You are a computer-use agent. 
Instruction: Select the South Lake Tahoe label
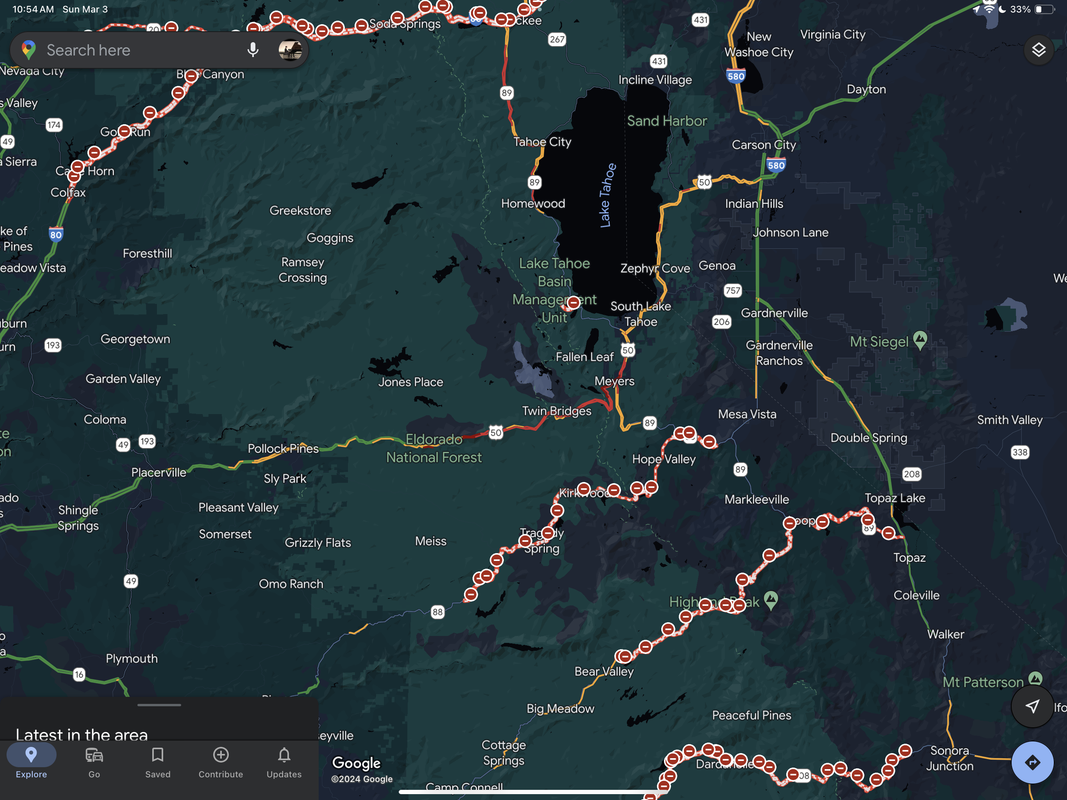[x=640, y=314]
